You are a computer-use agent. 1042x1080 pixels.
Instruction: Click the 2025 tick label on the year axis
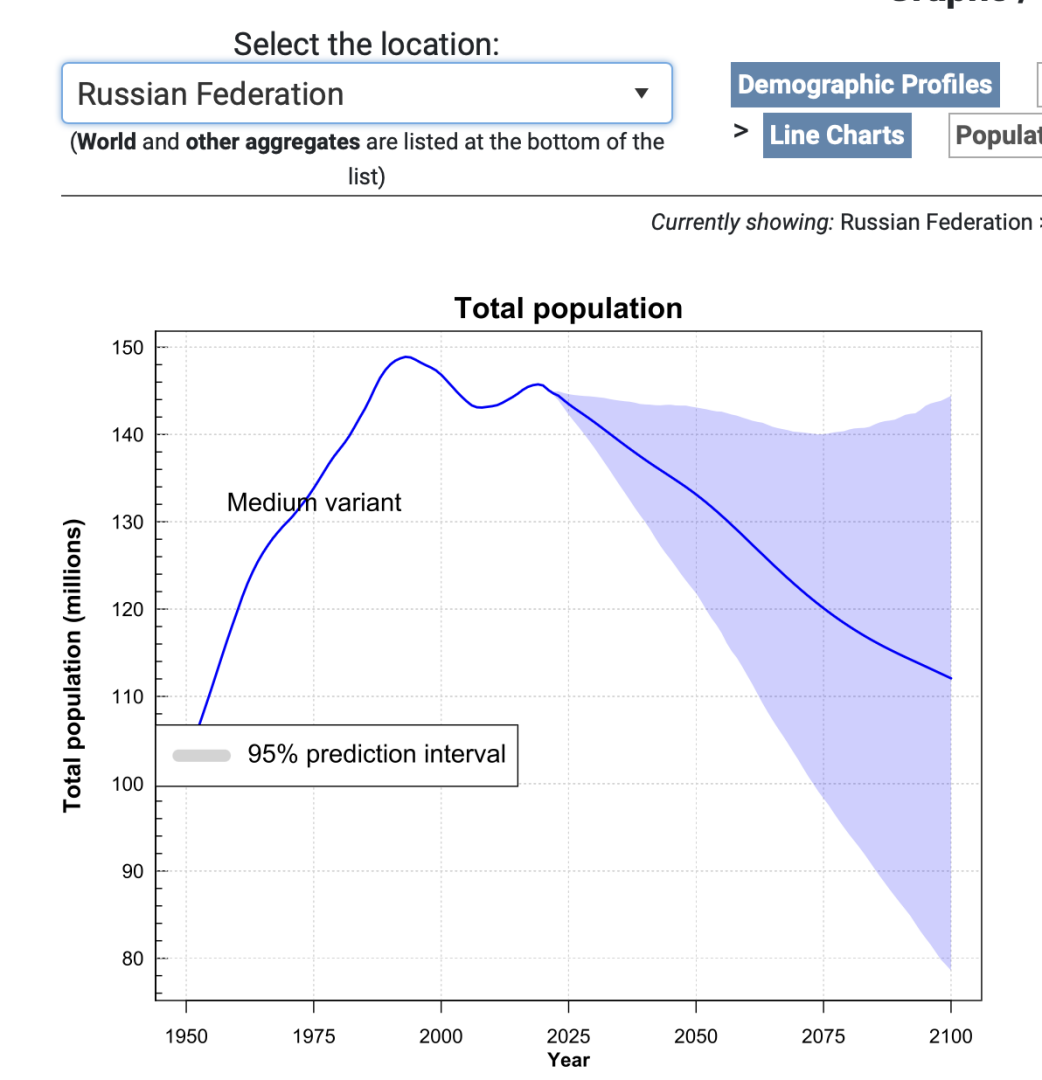568,1036
